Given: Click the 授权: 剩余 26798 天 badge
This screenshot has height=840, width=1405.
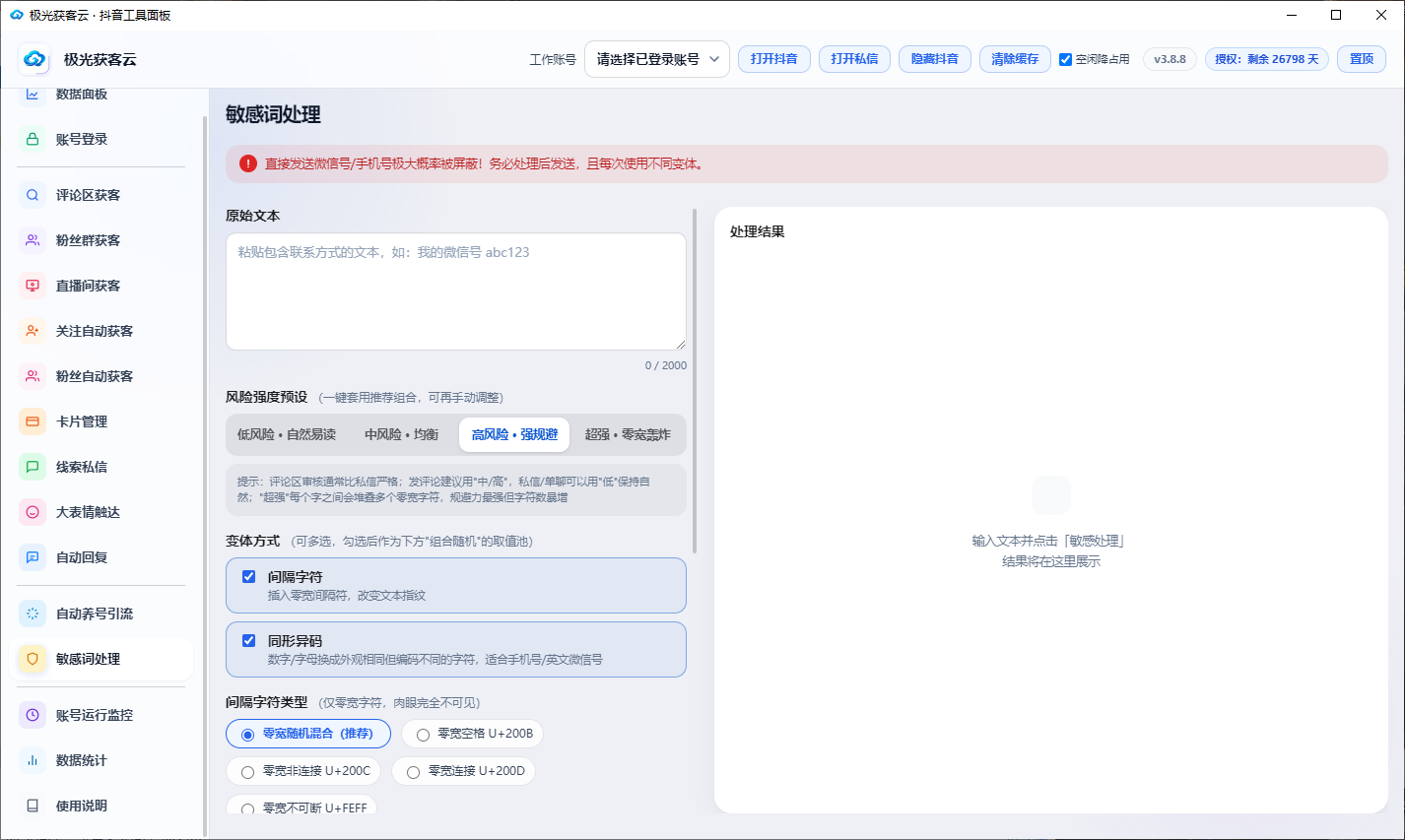Looking at the screenshot, I should coord(1266,59).
